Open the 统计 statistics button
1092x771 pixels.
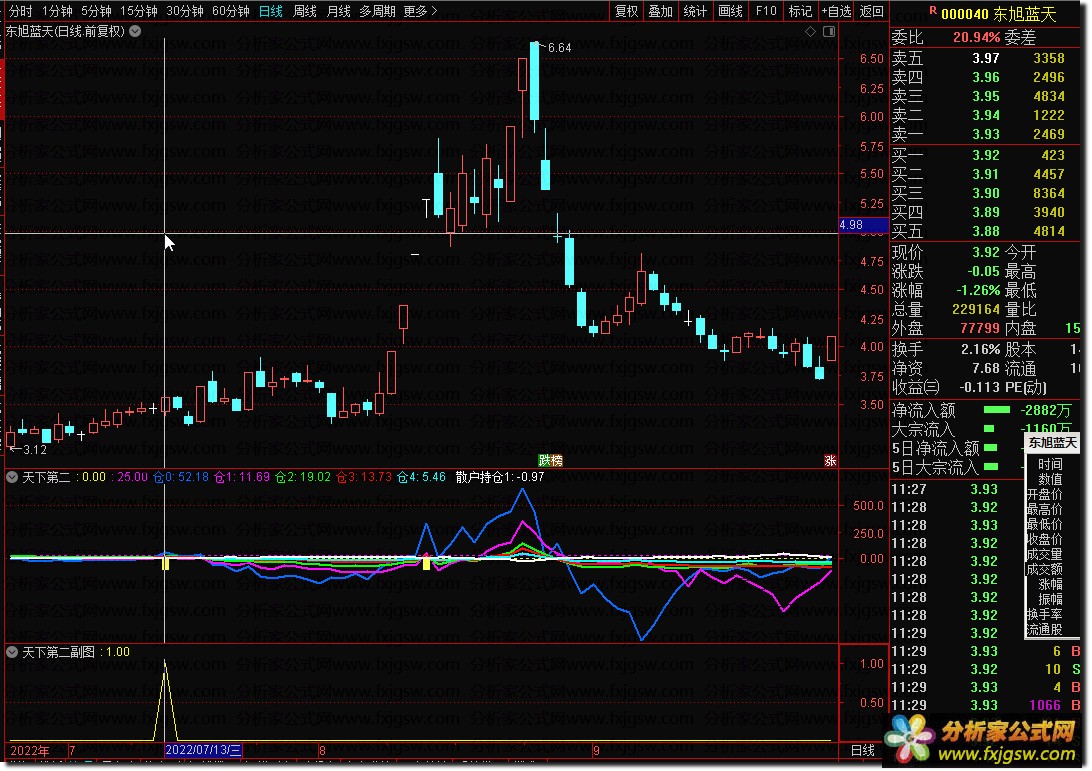[x=695, y=11]
